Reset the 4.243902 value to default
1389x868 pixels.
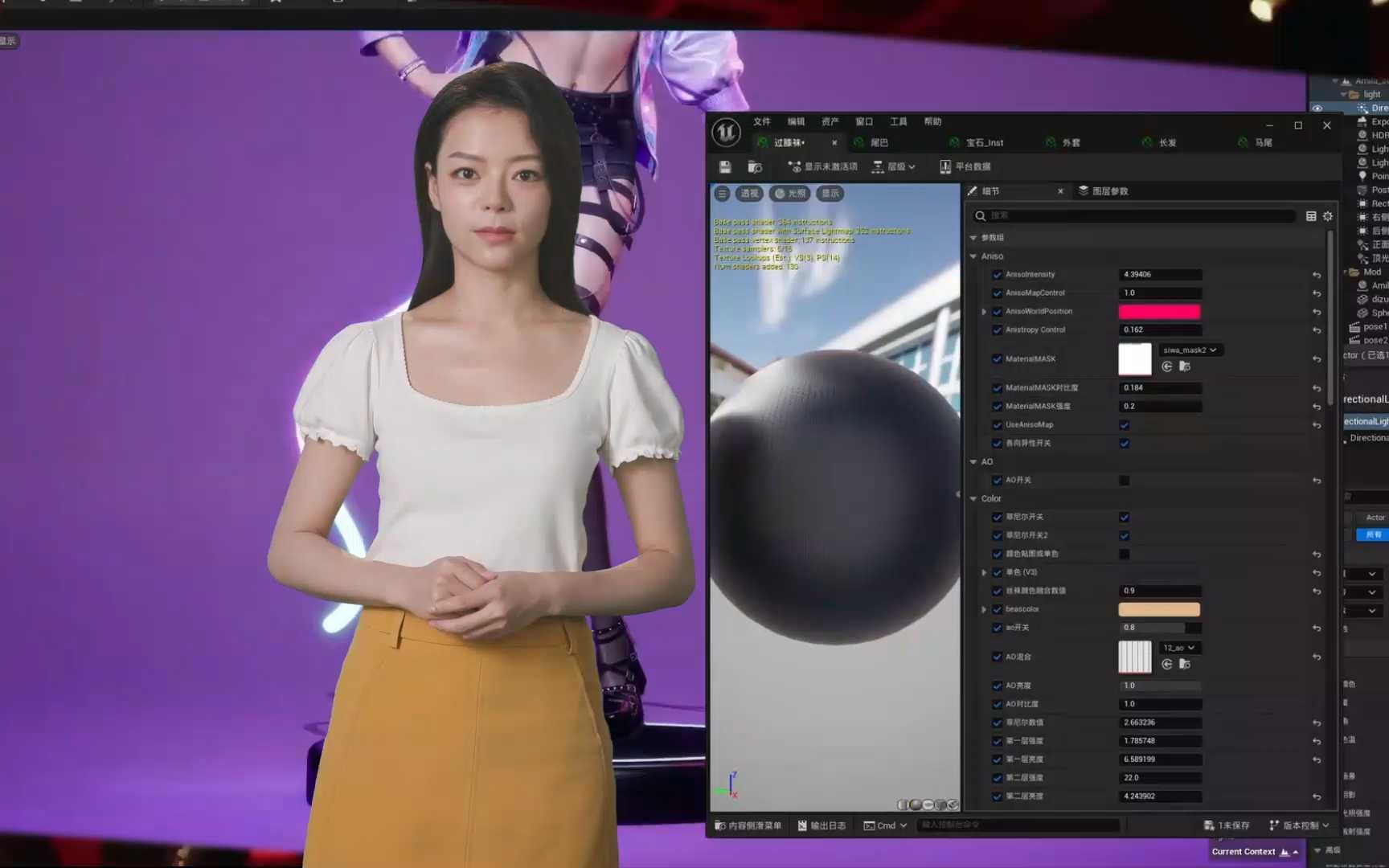point(1317,797)
